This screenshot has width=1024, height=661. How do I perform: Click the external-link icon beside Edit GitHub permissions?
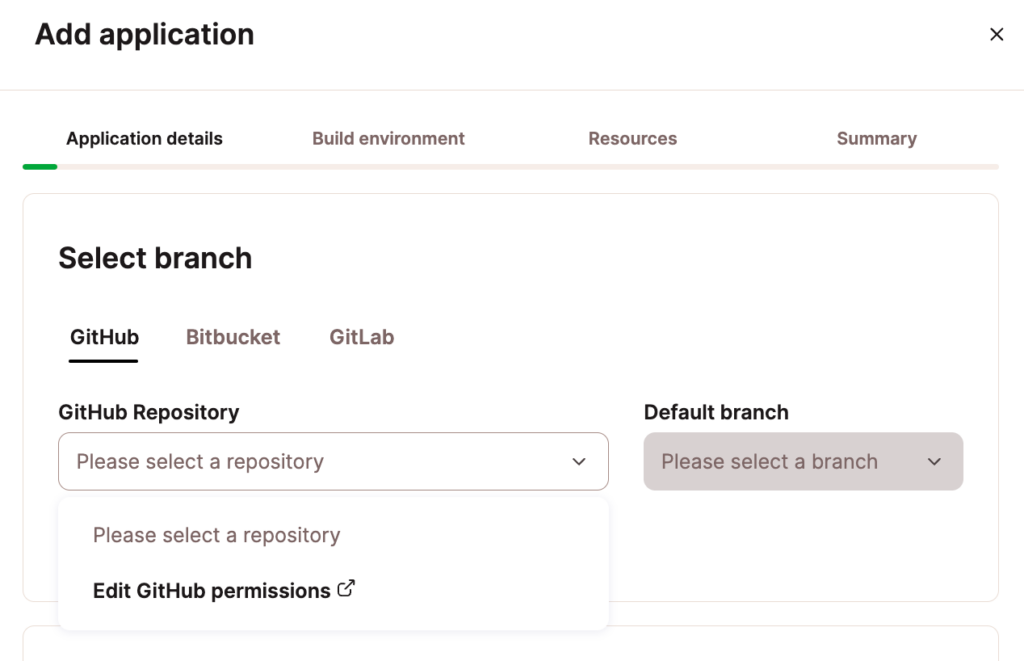[x=346, y=589]
